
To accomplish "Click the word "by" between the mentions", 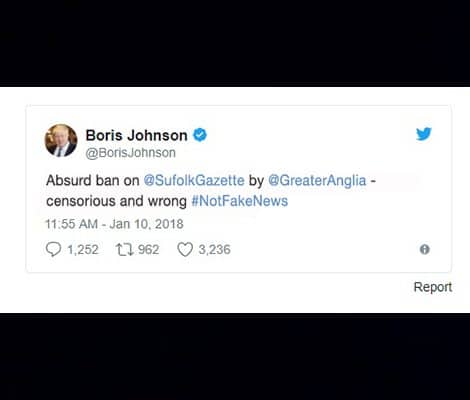I will (256, 181).
